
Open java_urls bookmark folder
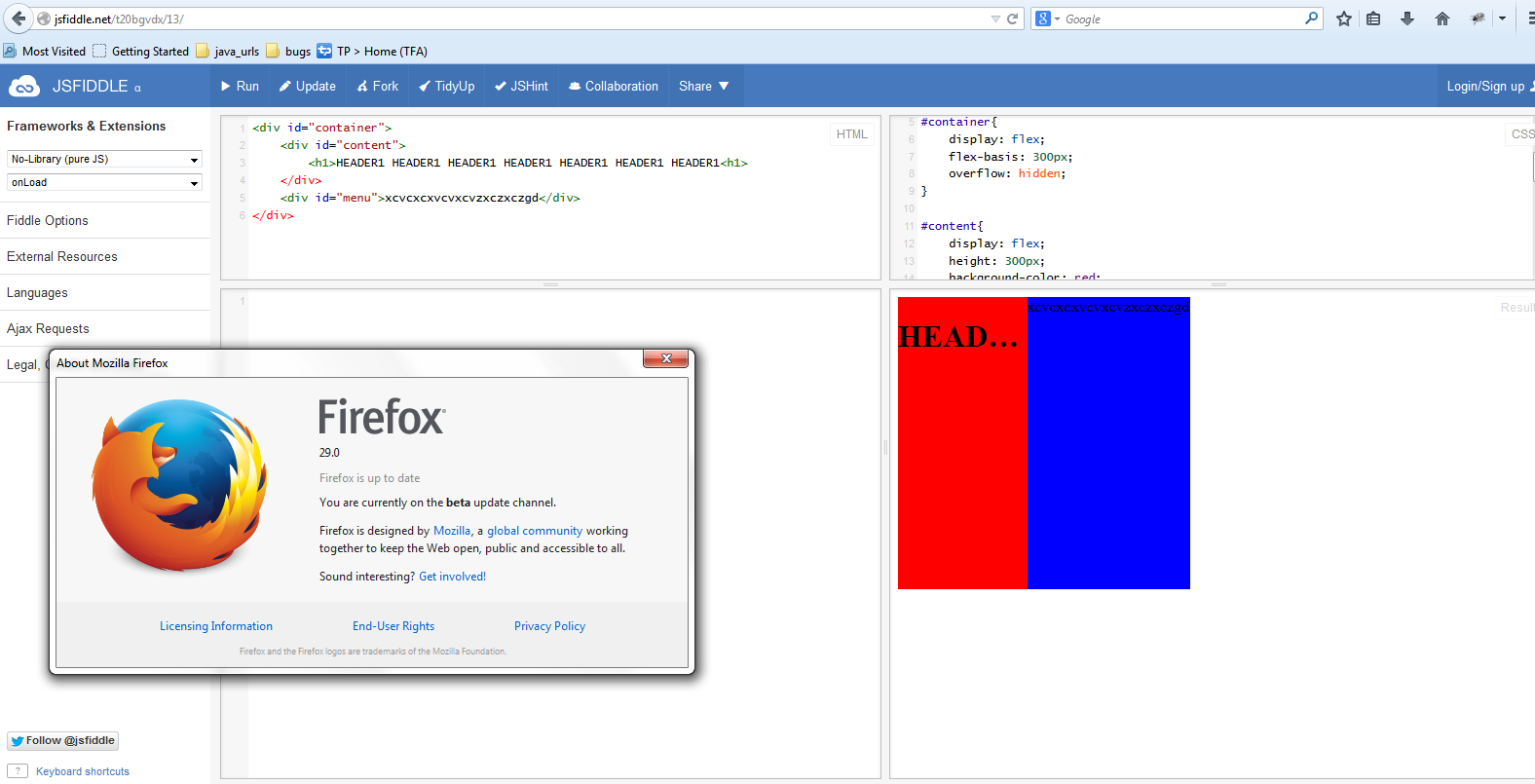228,51
